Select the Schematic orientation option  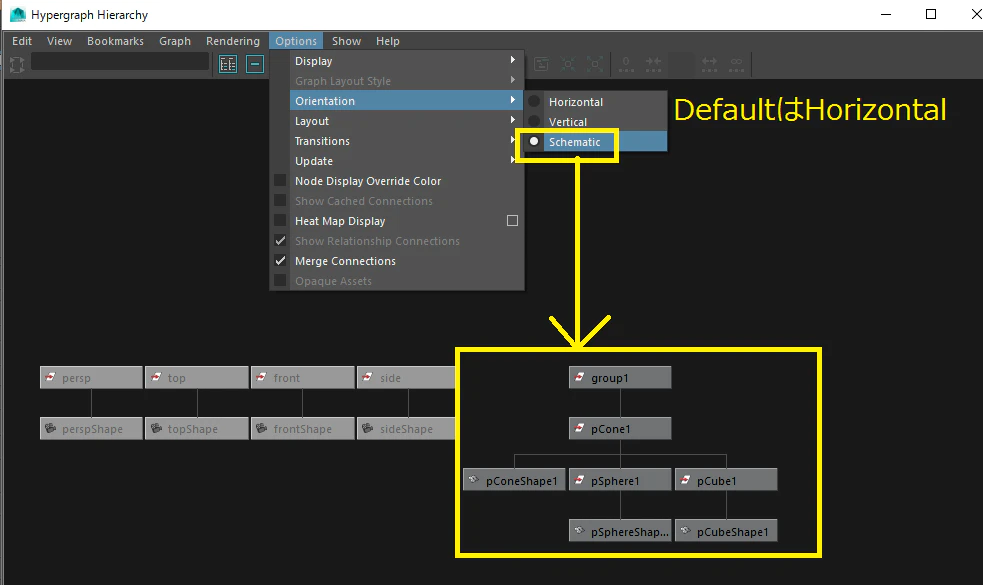[597, 142]
